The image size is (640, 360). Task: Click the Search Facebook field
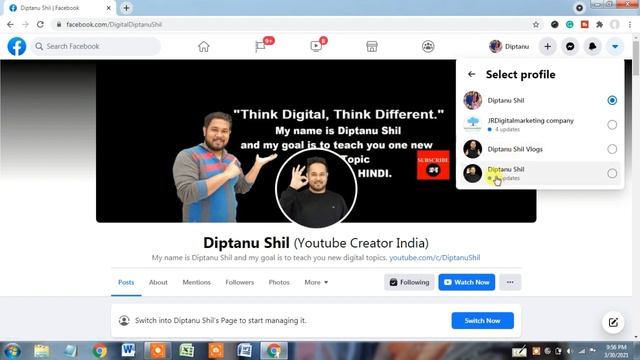[x=96, y=47]
